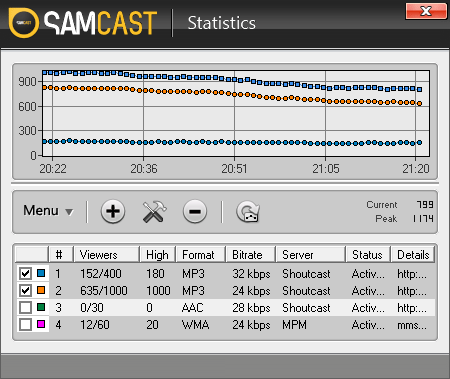Image resolution: width=450 pixels, height=379 pixels.
Task: Close the Statistics window
Action: pyautogui.click(x=426, y=11)
